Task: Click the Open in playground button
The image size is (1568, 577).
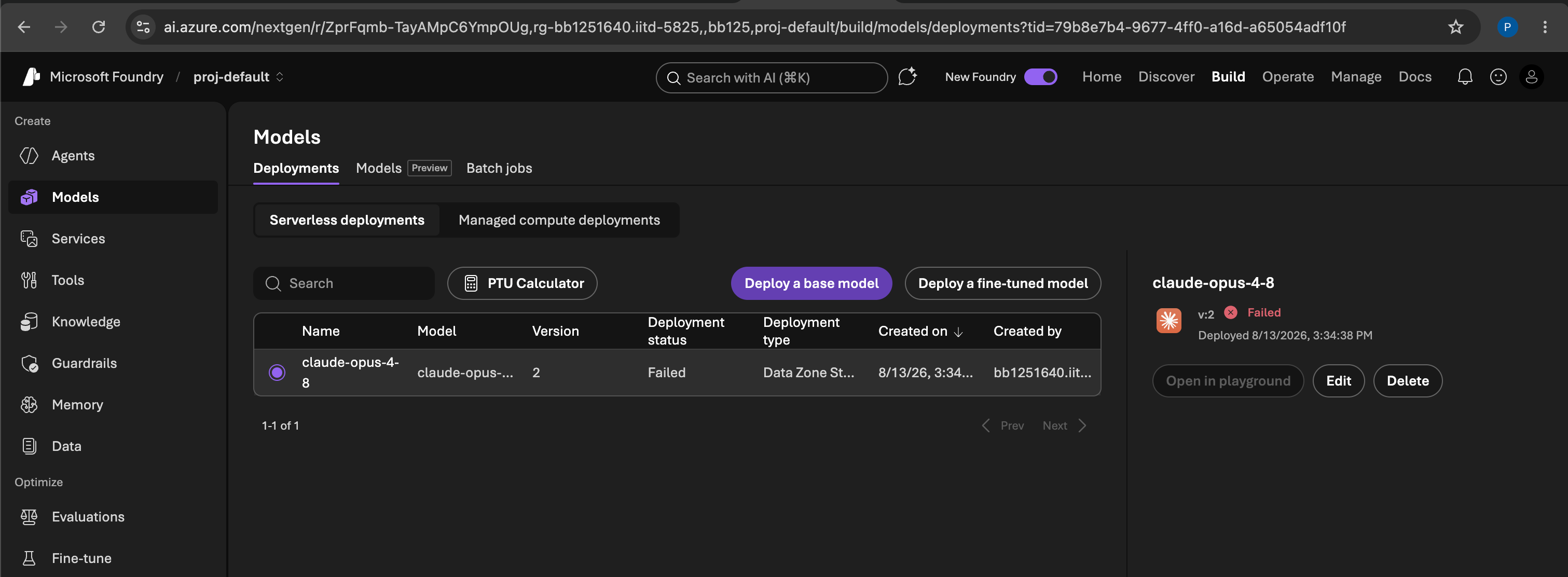Action: pos(1228,381)
